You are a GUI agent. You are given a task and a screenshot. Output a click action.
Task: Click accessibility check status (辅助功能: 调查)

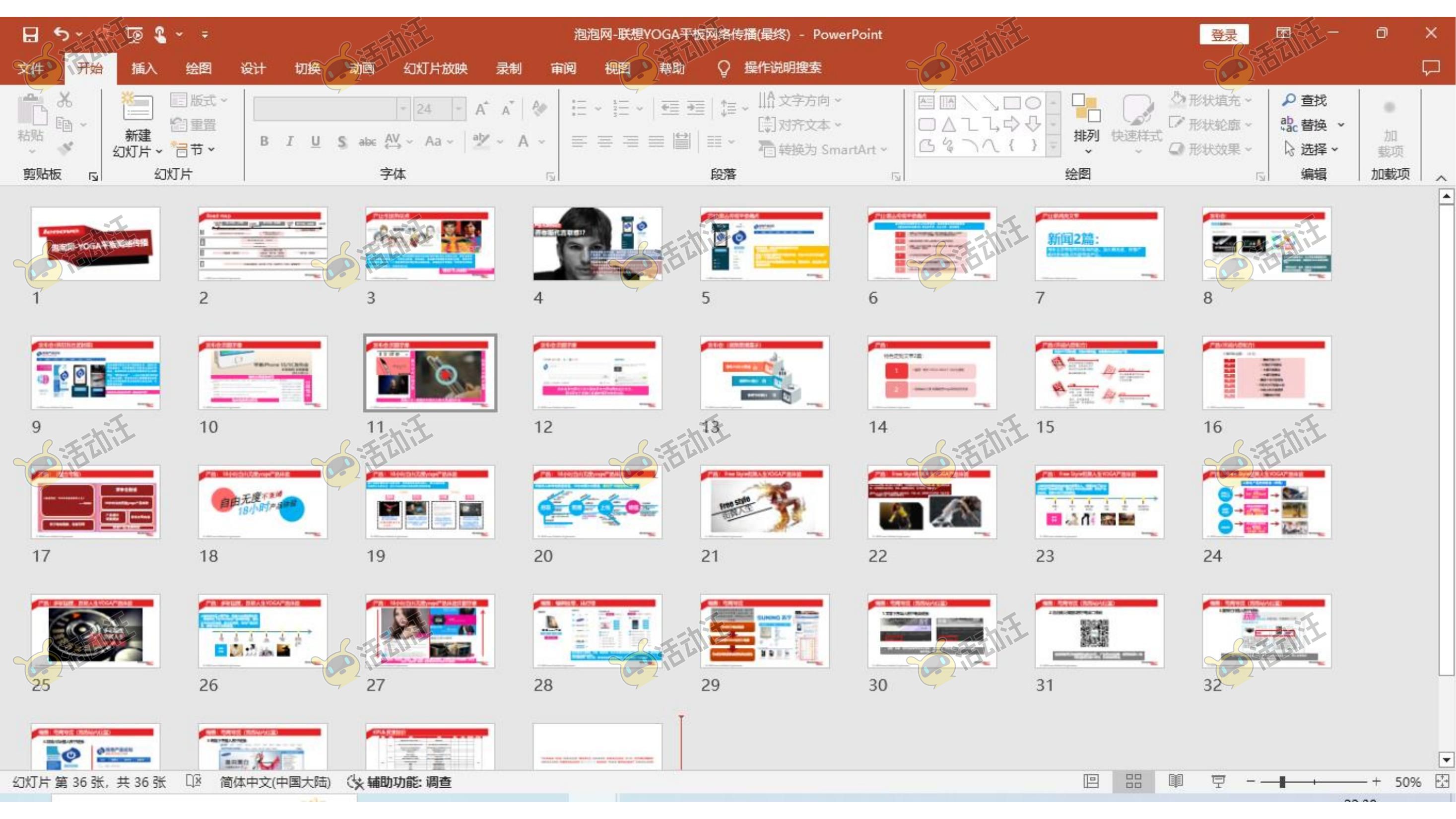pos(399,782)
